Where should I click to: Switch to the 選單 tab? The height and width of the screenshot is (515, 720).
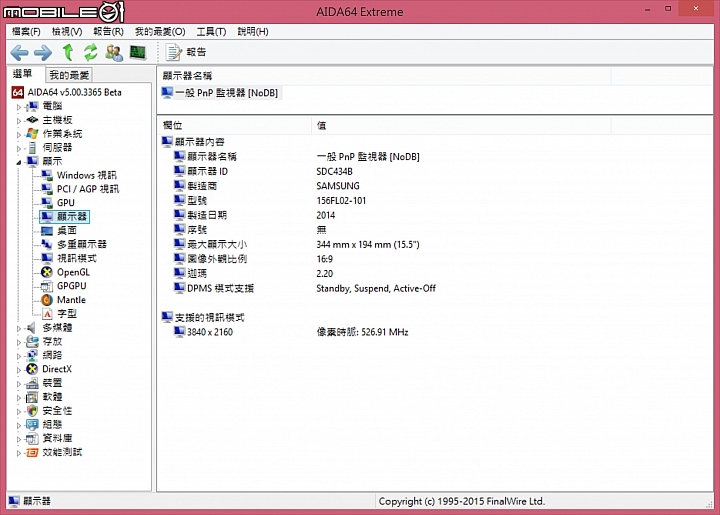point(22,74)
